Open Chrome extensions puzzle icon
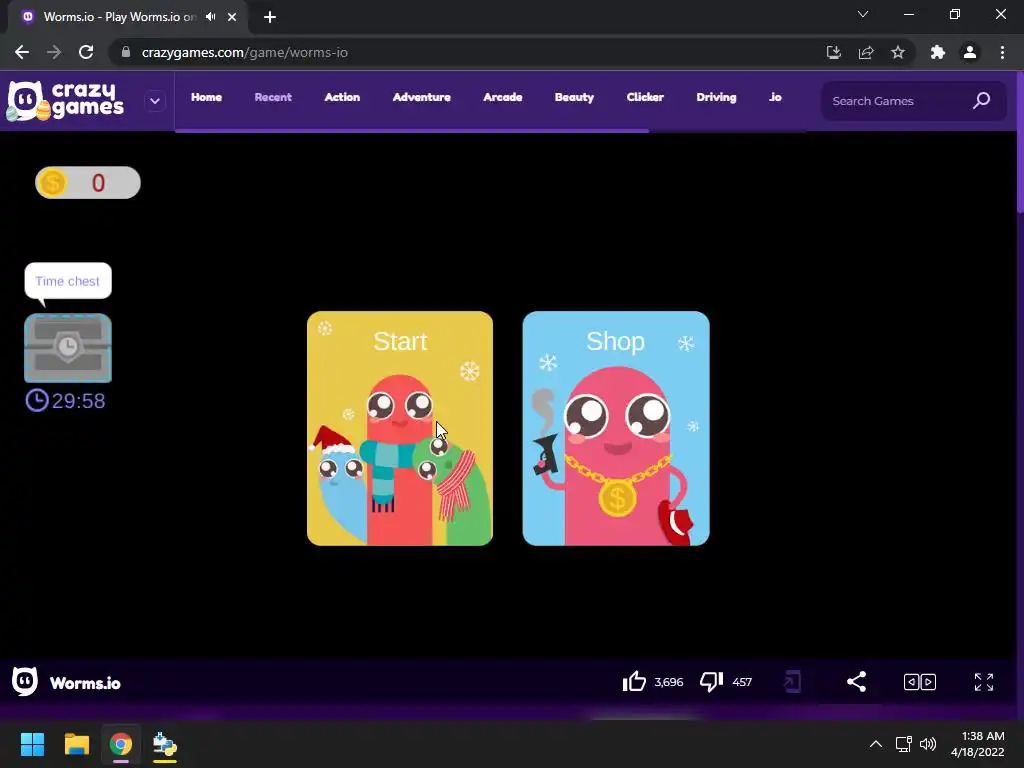 pos(938,52)
